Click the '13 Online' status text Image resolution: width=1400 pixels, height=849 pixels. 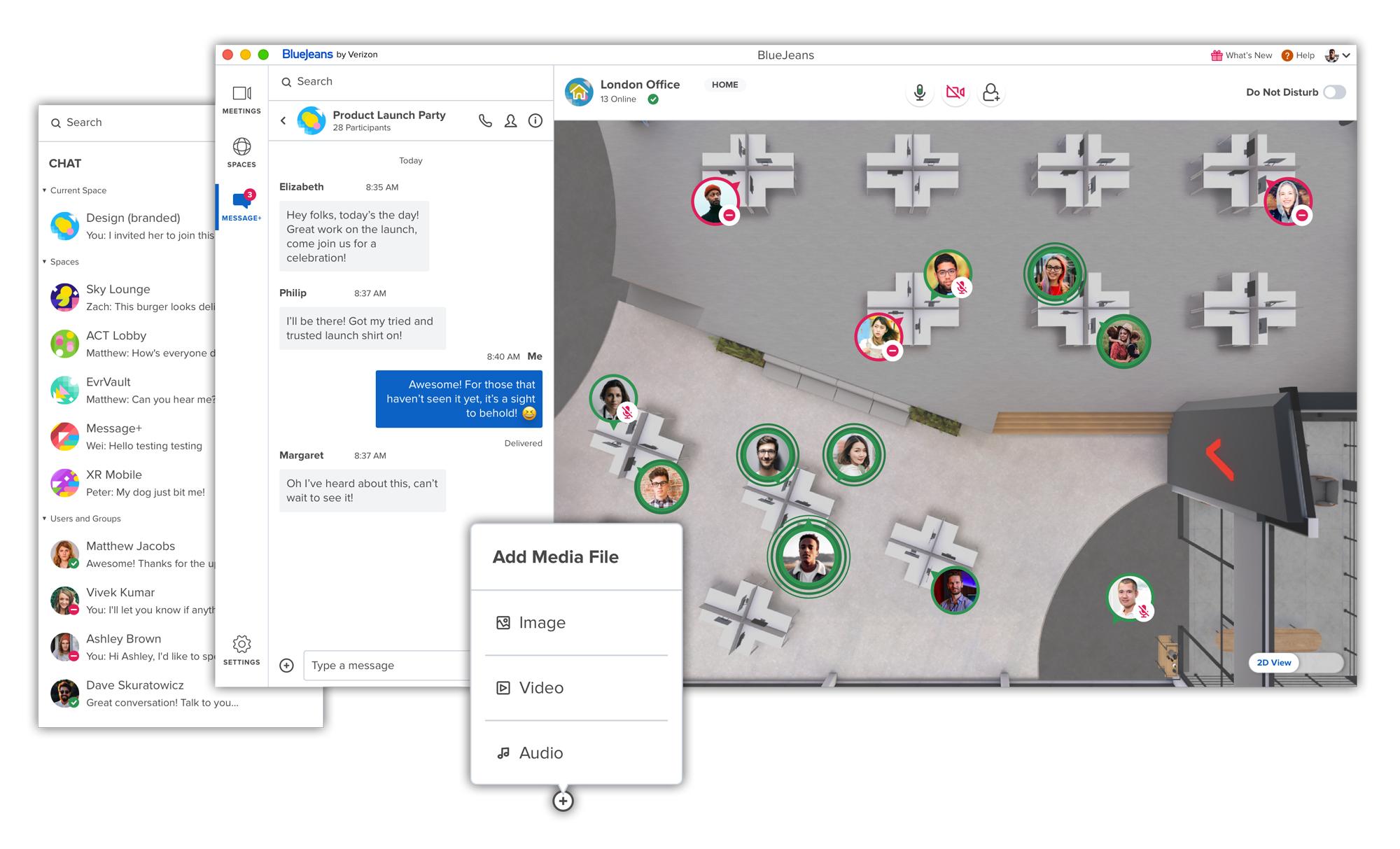tap(618, 99)
